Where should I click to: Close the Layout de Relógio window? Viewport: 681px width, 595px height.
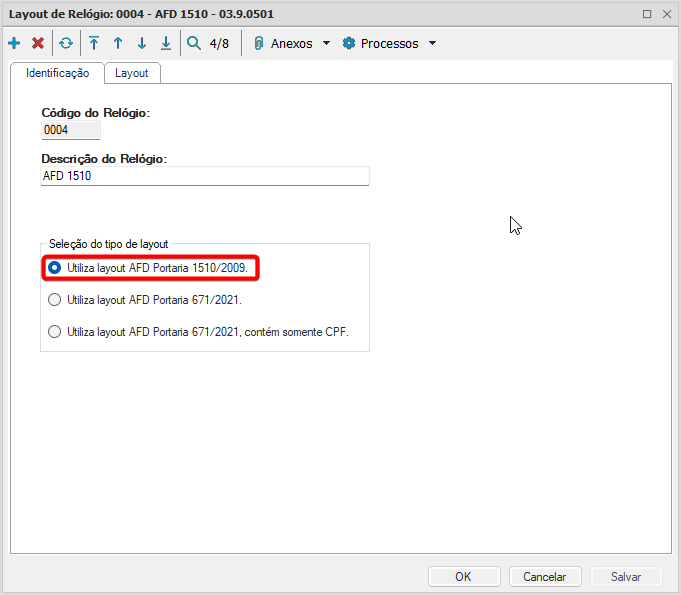(x=667, y=14)
